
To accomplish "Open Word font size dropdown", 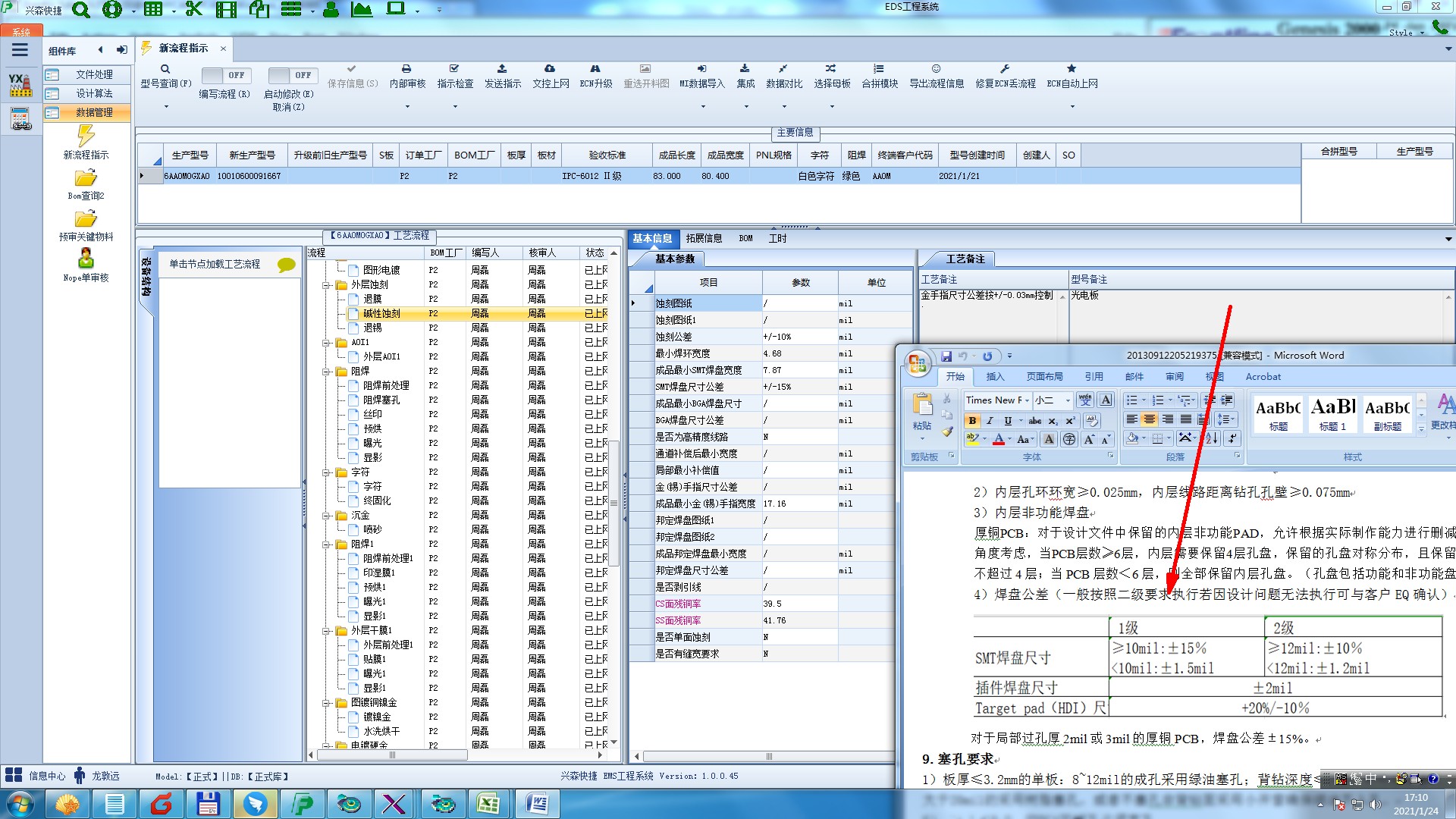I will pyautogui.click(x=1068, y=400).
